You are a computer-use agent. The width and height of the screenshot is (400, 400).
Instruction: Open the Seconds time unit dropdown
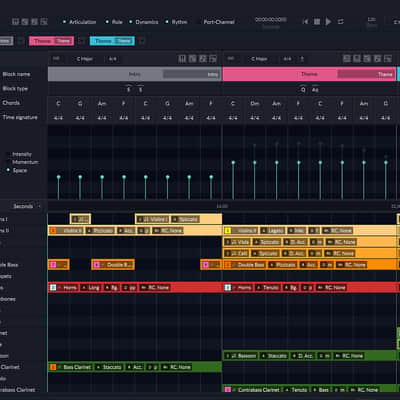pos(26,206)
